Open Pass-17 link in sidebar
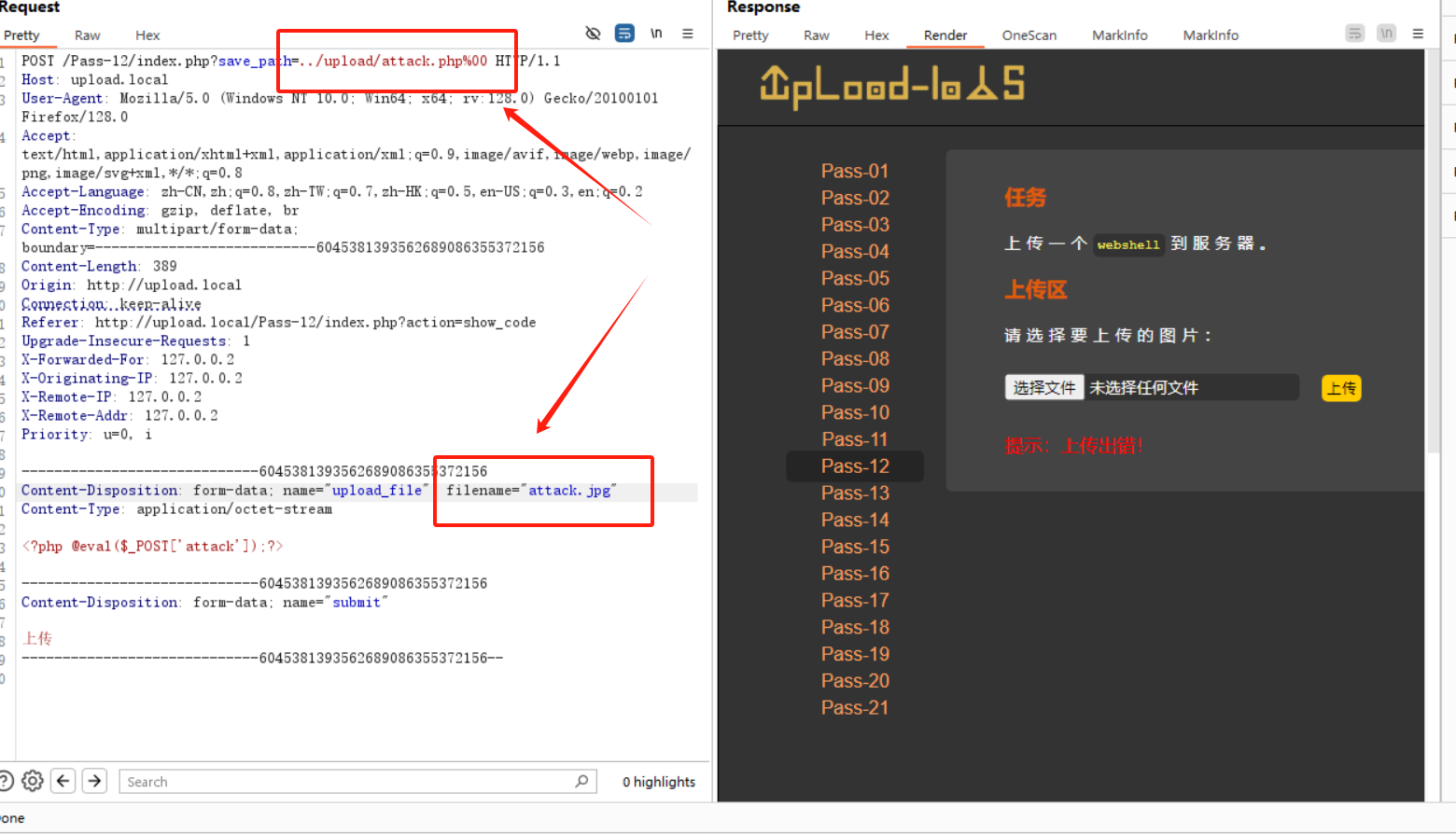This screenshot has height=834, width=1456. pyautogui.click(x=855, y=600)
